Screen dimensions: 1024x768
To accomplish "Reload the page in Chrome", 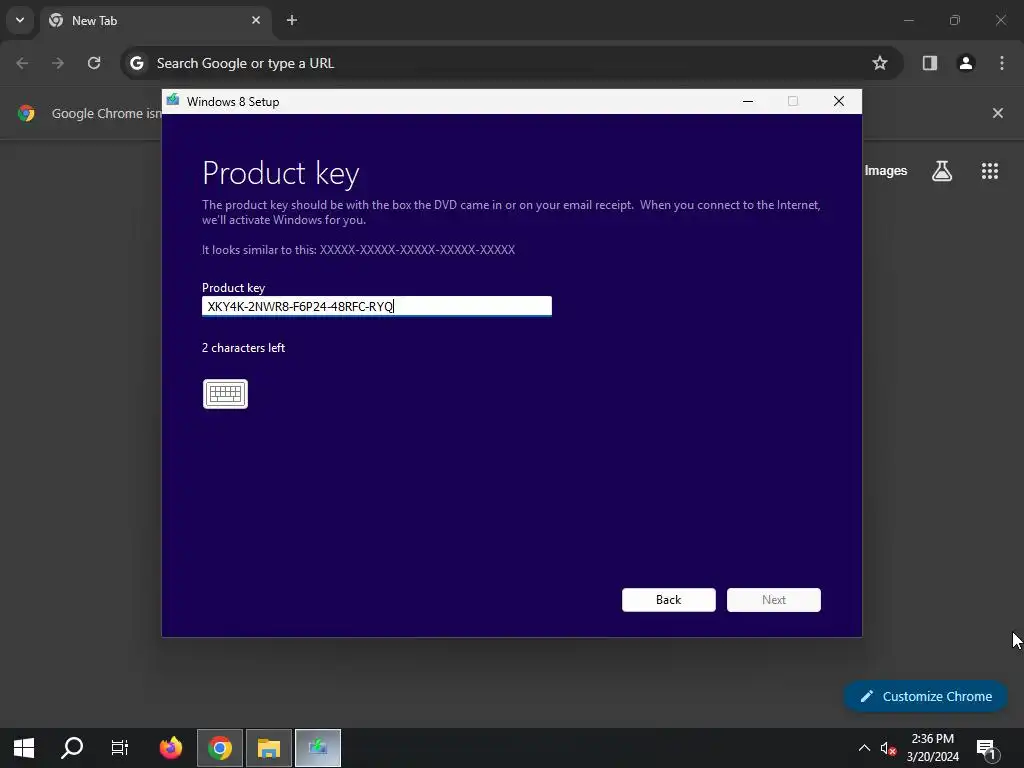I will [94, 63].
